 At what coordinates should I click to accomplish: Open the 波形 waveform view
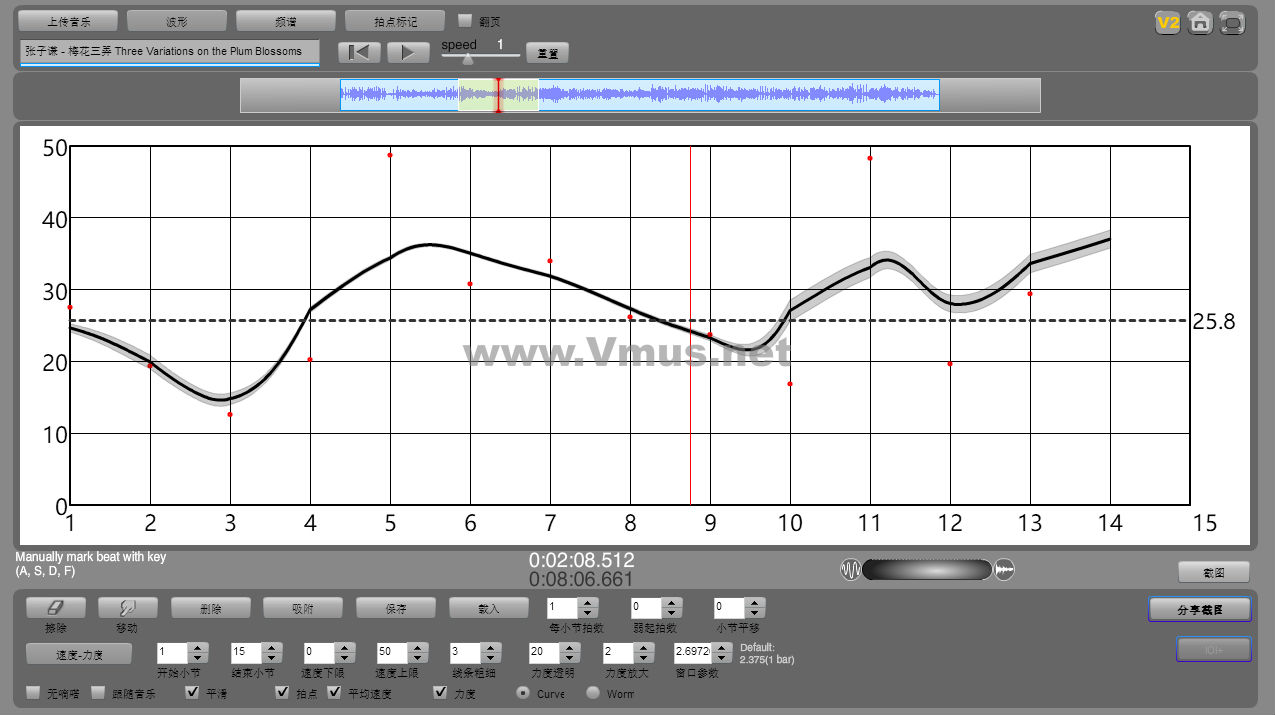pos(177,21)
